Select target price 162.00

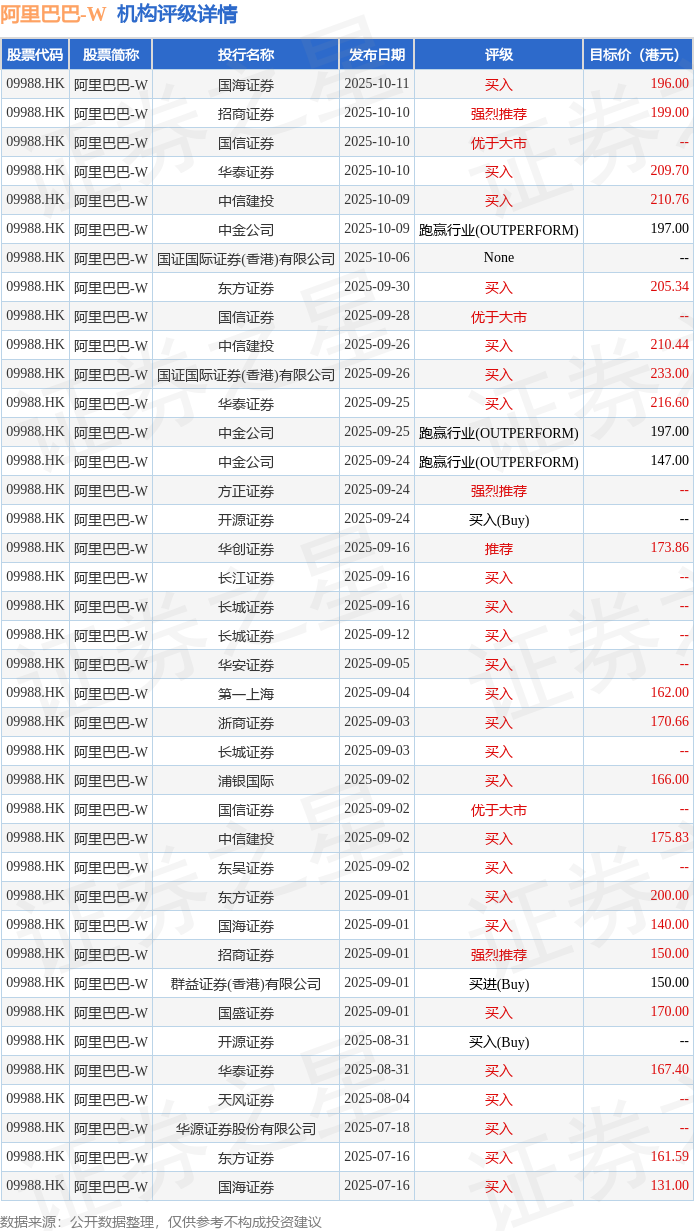tap(669, 693)
